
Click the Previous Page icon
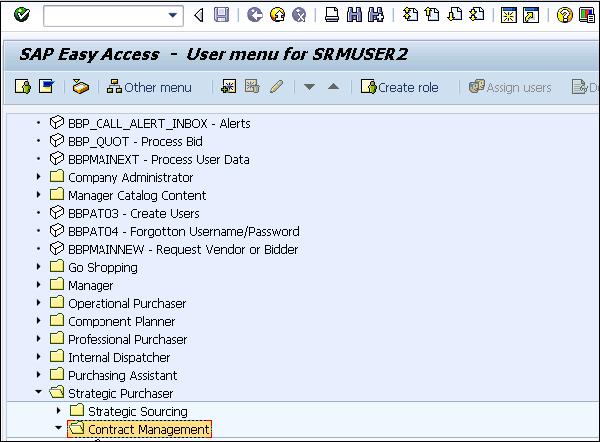(432, 15)
